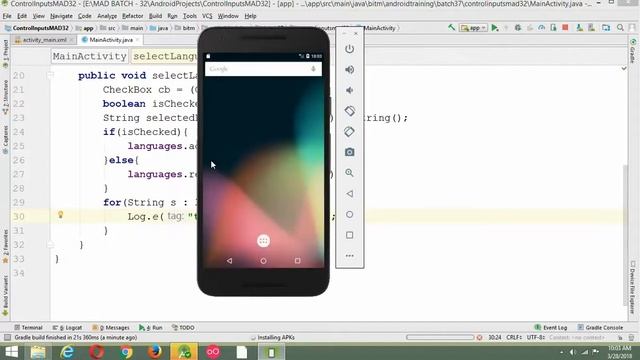Run app with green play icon
The width and height of the screenshot is (640, 360).
[x=495, y=28]
